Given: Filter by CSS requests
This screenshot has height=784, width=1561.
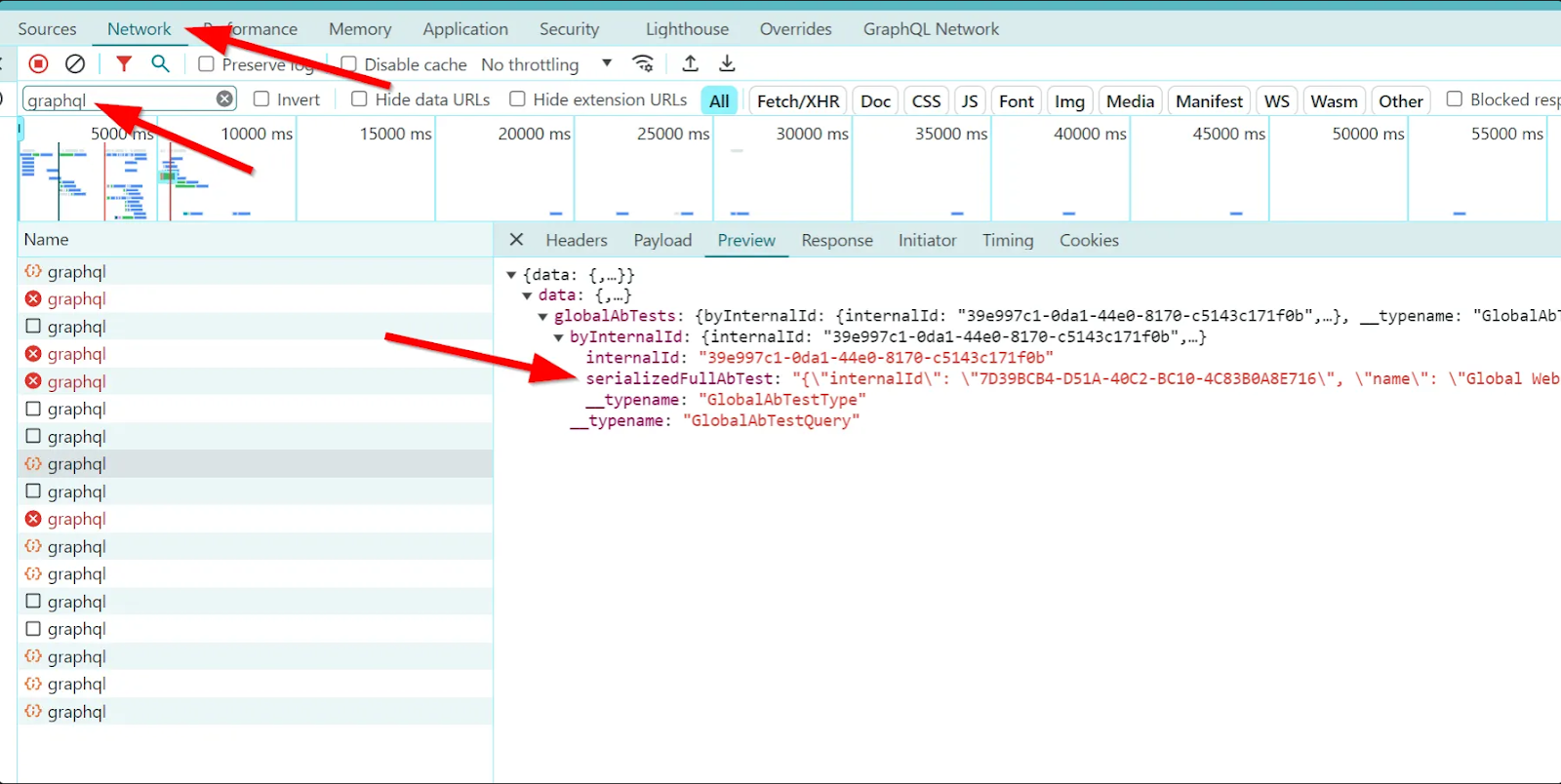Looking at the screenshot, I should point(926,100).
